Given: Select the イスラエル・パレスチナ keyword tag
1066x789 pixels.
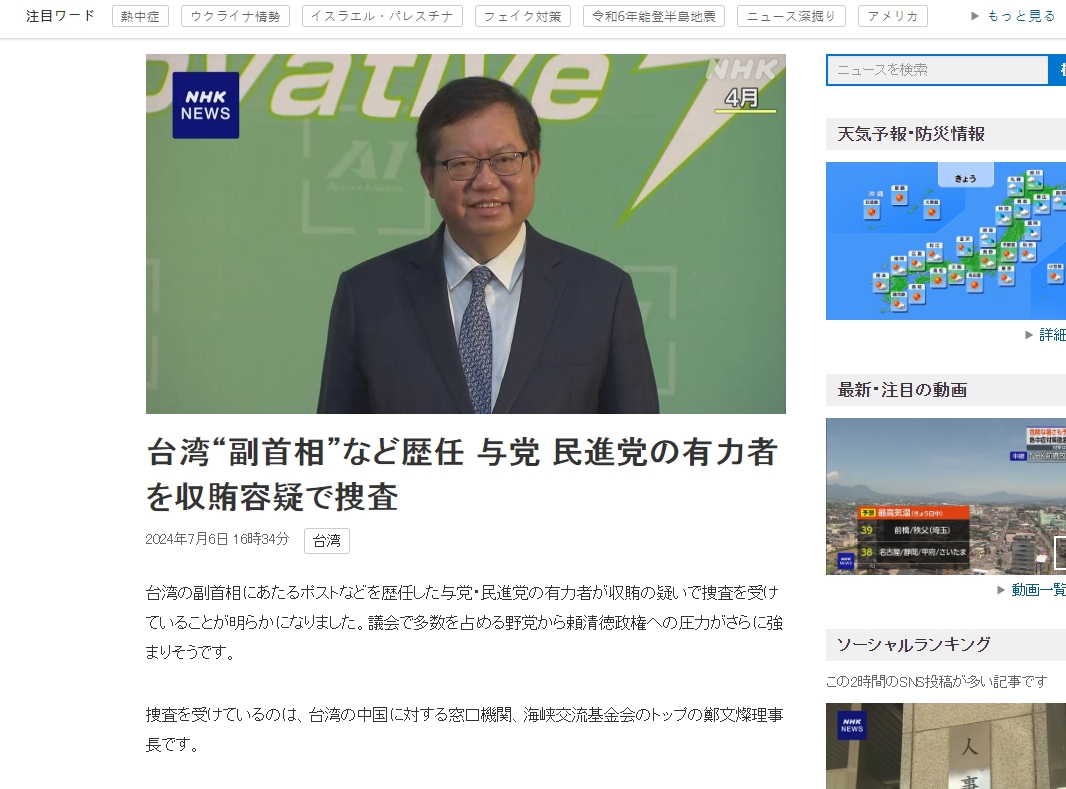Looking at the screenshot, I should [x=382, y=16].
